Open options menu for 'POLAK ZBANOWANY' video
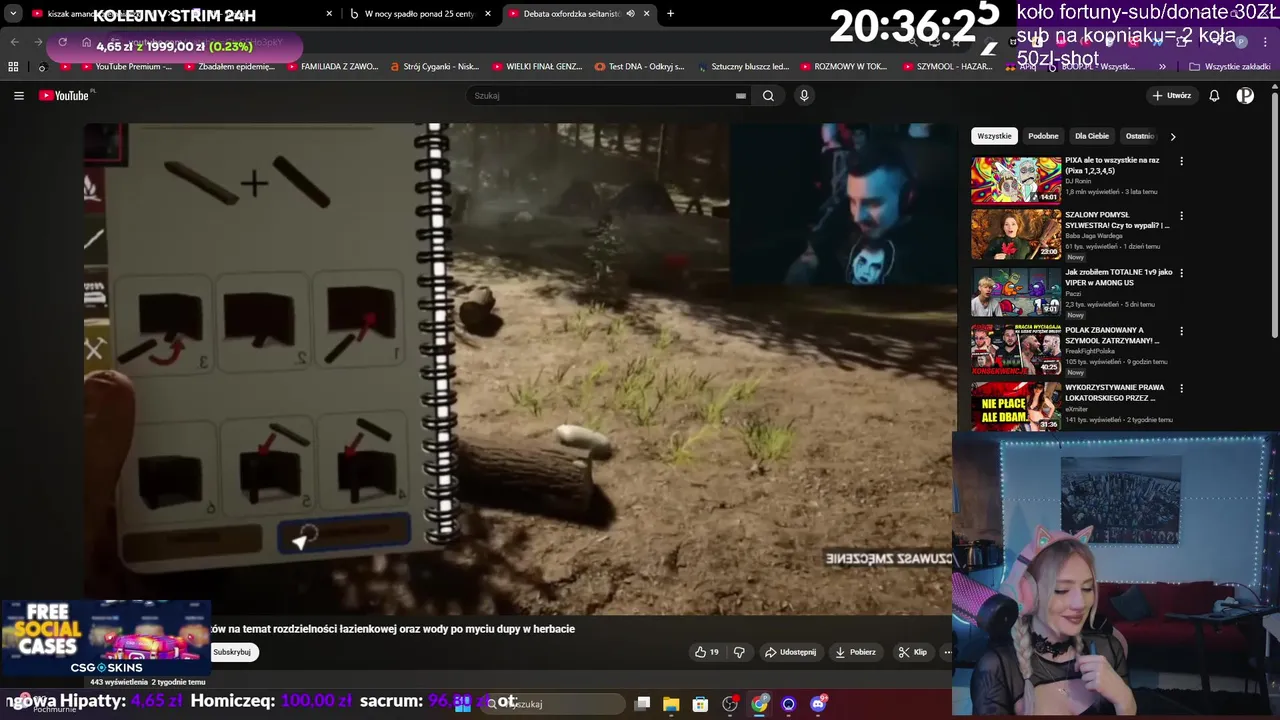The width and height of the screenshot is (1280, 720). coord(1181,331)
